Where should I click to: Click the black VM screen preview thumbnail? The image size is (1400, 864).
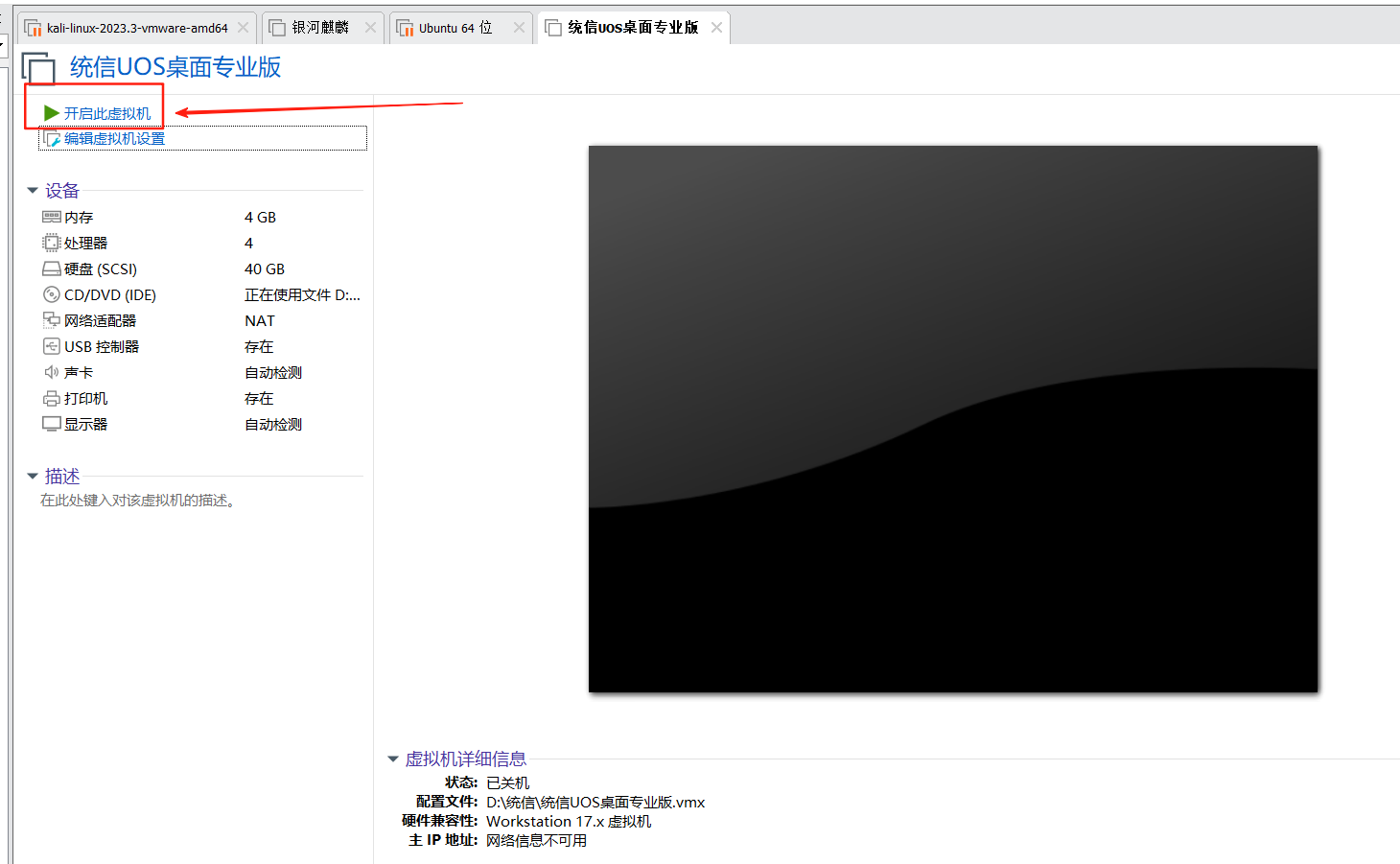click(x=953, y=419)
